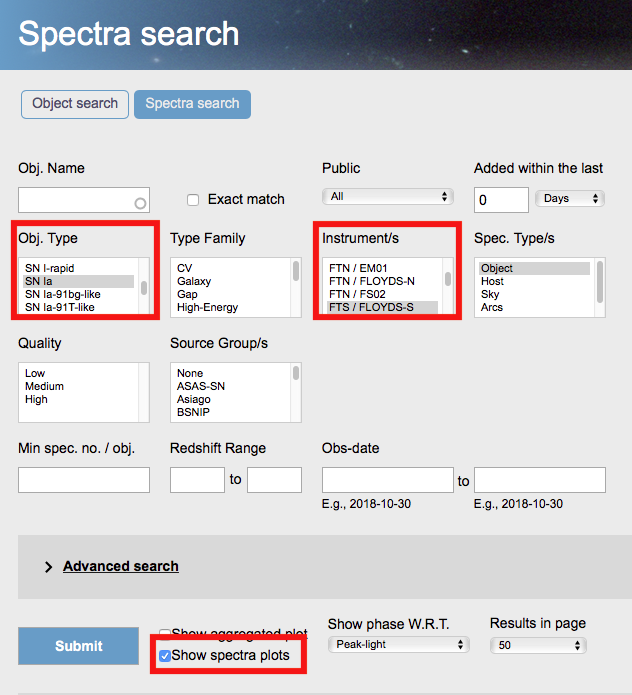Submit the spectra search form
Screen dimensions: 632x695
[78, 646]
